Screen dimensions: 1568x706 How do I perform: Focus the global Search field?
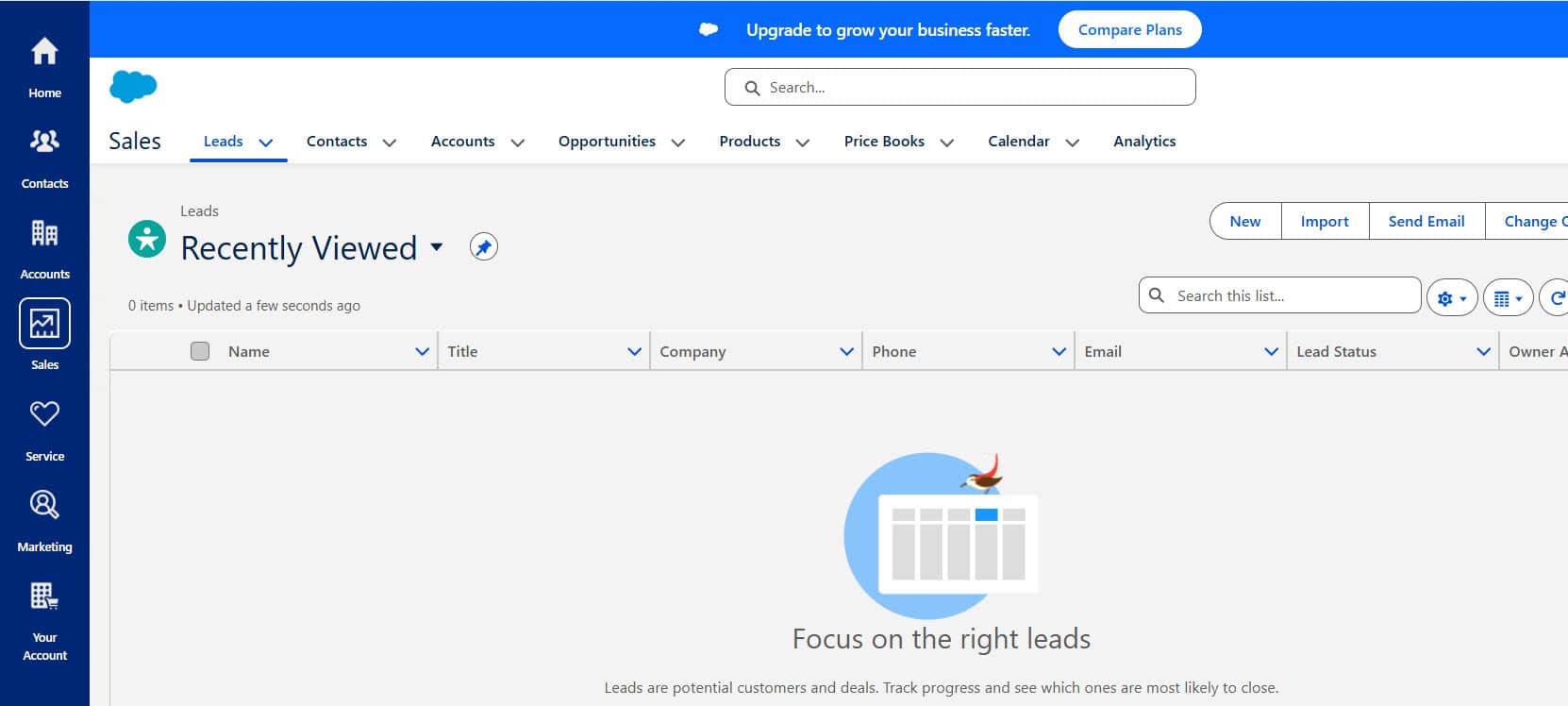(x=960, y=87)
